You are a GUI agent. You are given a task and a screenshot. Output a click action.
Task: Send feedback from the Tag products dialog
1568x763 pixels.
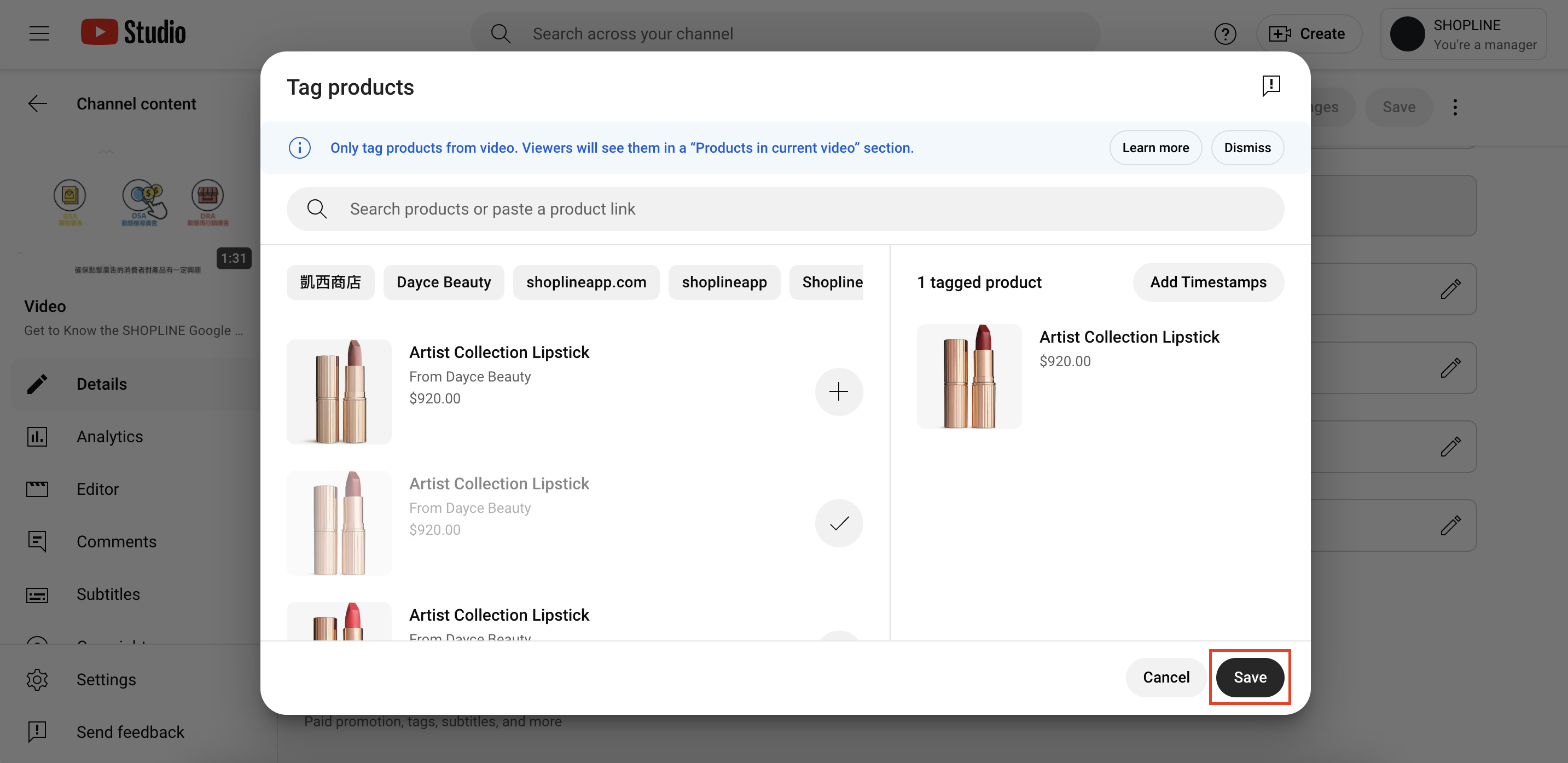click(x=1271, y=86)
